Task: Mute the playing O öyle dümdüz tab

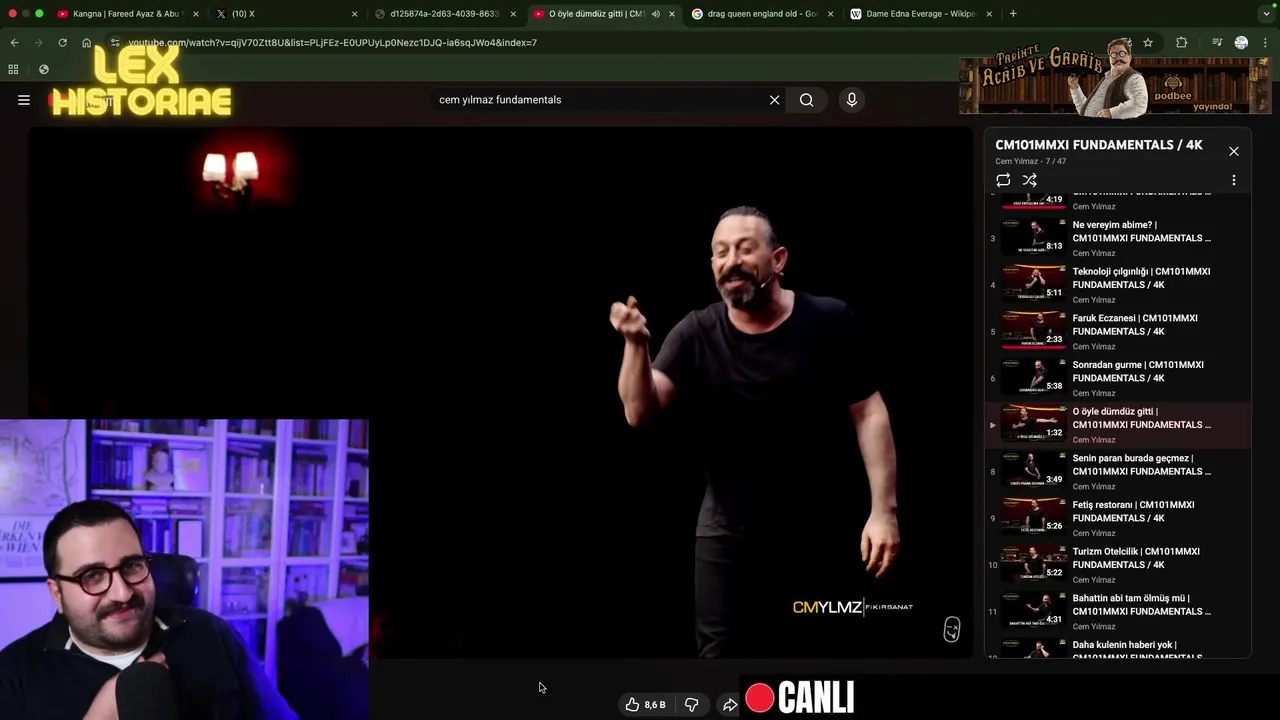Action: click(x=656, y=14)
